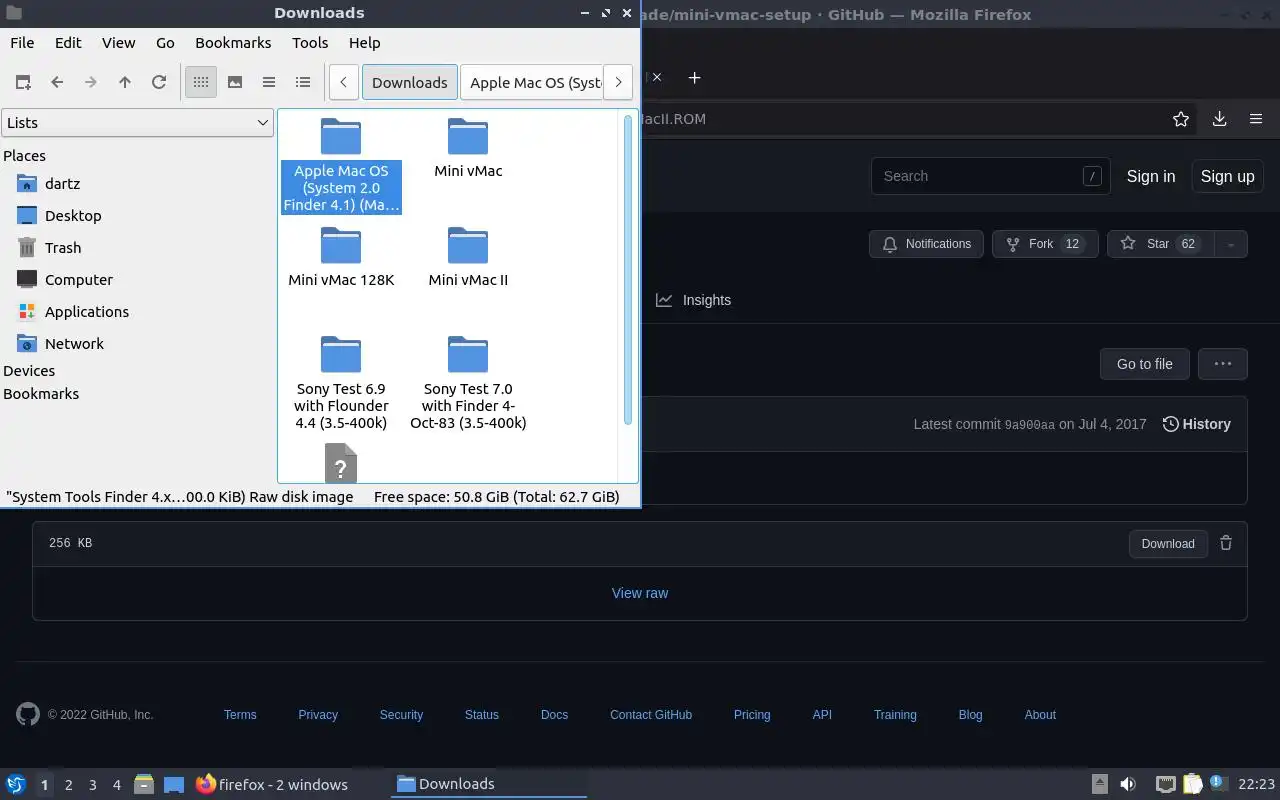The width and height of the screenshot is (1280, 800).
Task: Expand the Star lists dropdown arrow
Action: point(1231,244)
